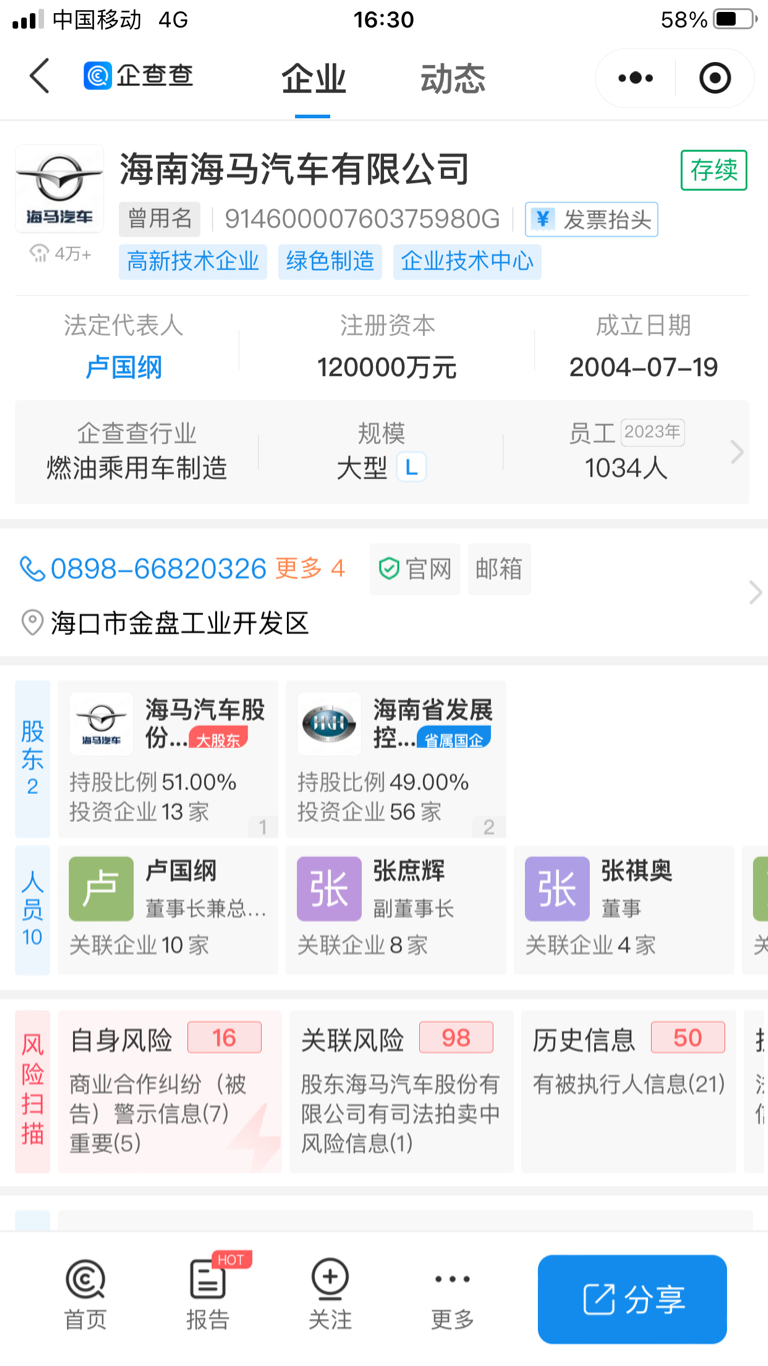This screenshot has width=768, height=1366.
Task: Expand the industry info row chevron
Action: pyautogui.click(x=737, y=452)
